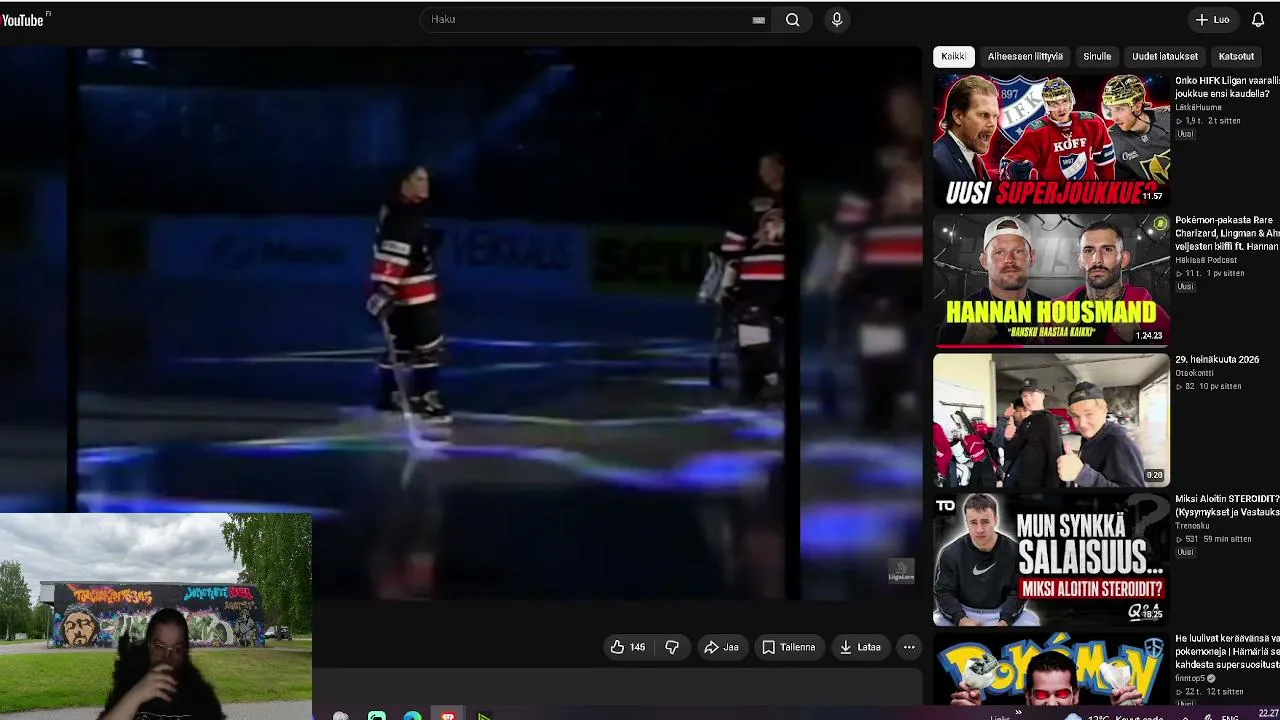Visit the Otsokontti channel name
The width and height of the screenshot is (1280, 720).
point(1194,373)
